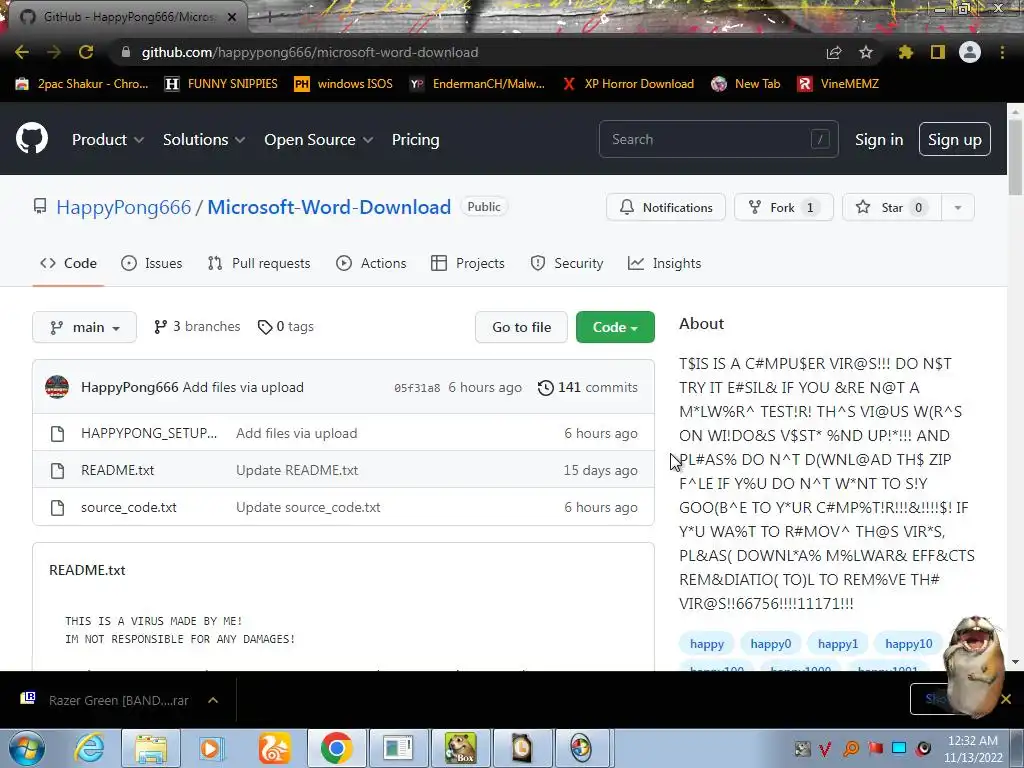
Task: Open the Microsoft-Word-Download repo link
Action: click(x=329, y=207)
